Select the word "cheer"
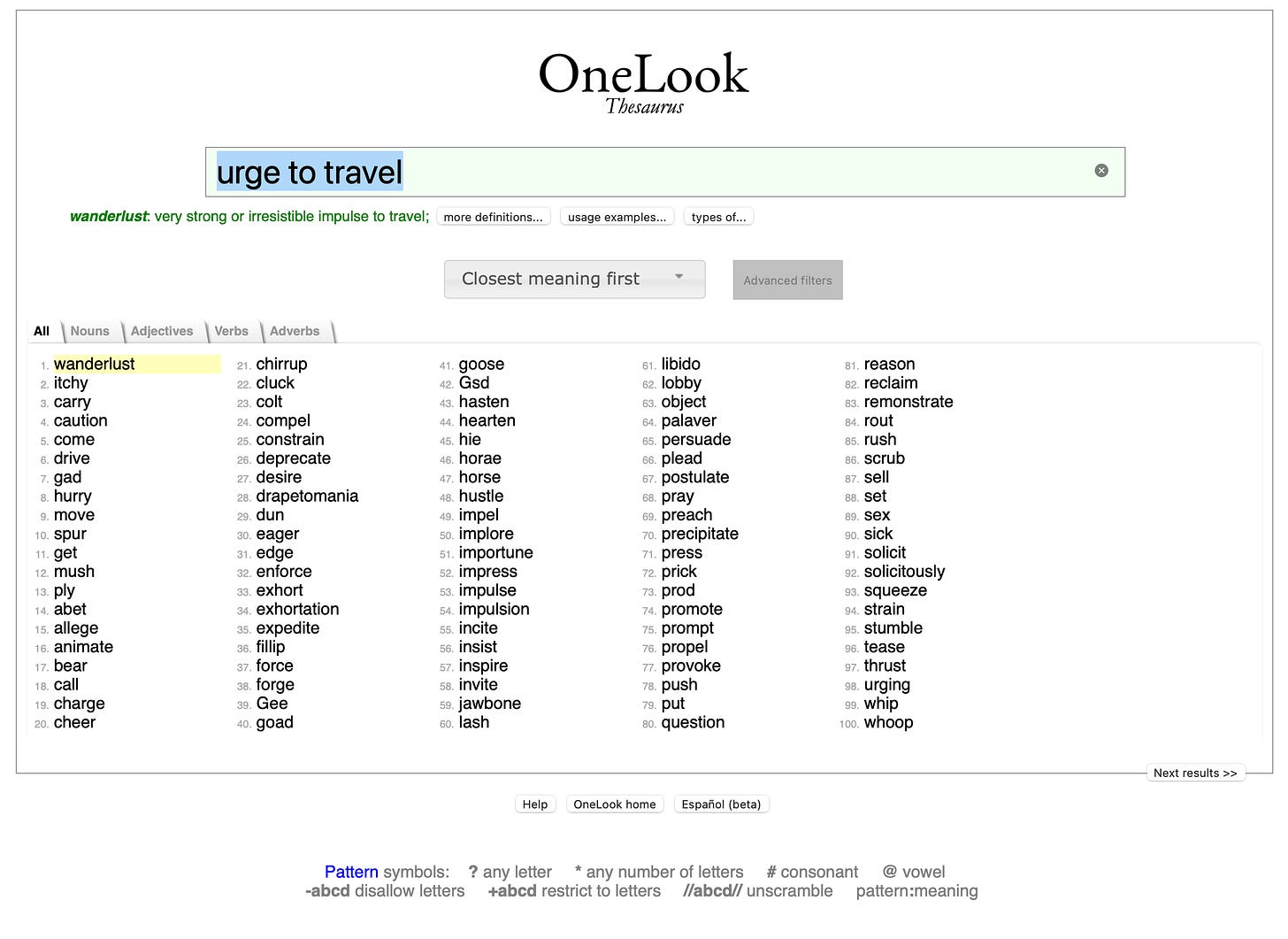Image resolution: width=1288 pixels, height=939 pixels. [74, 722]
